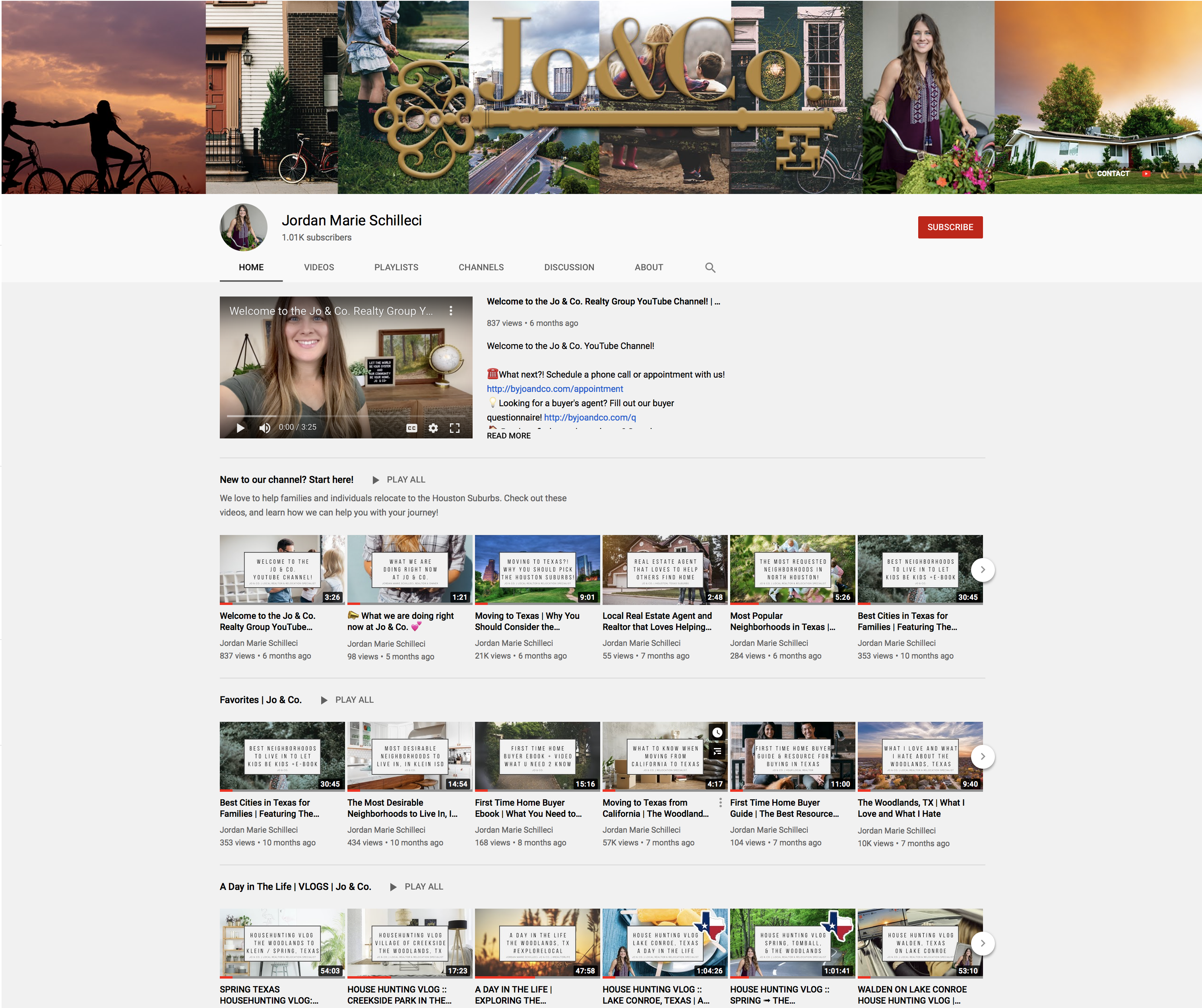The height and width of the screenshot is (1008, 1202).
Task: Open the YouTube icon in banner
Action: (x=1146, y=173)
